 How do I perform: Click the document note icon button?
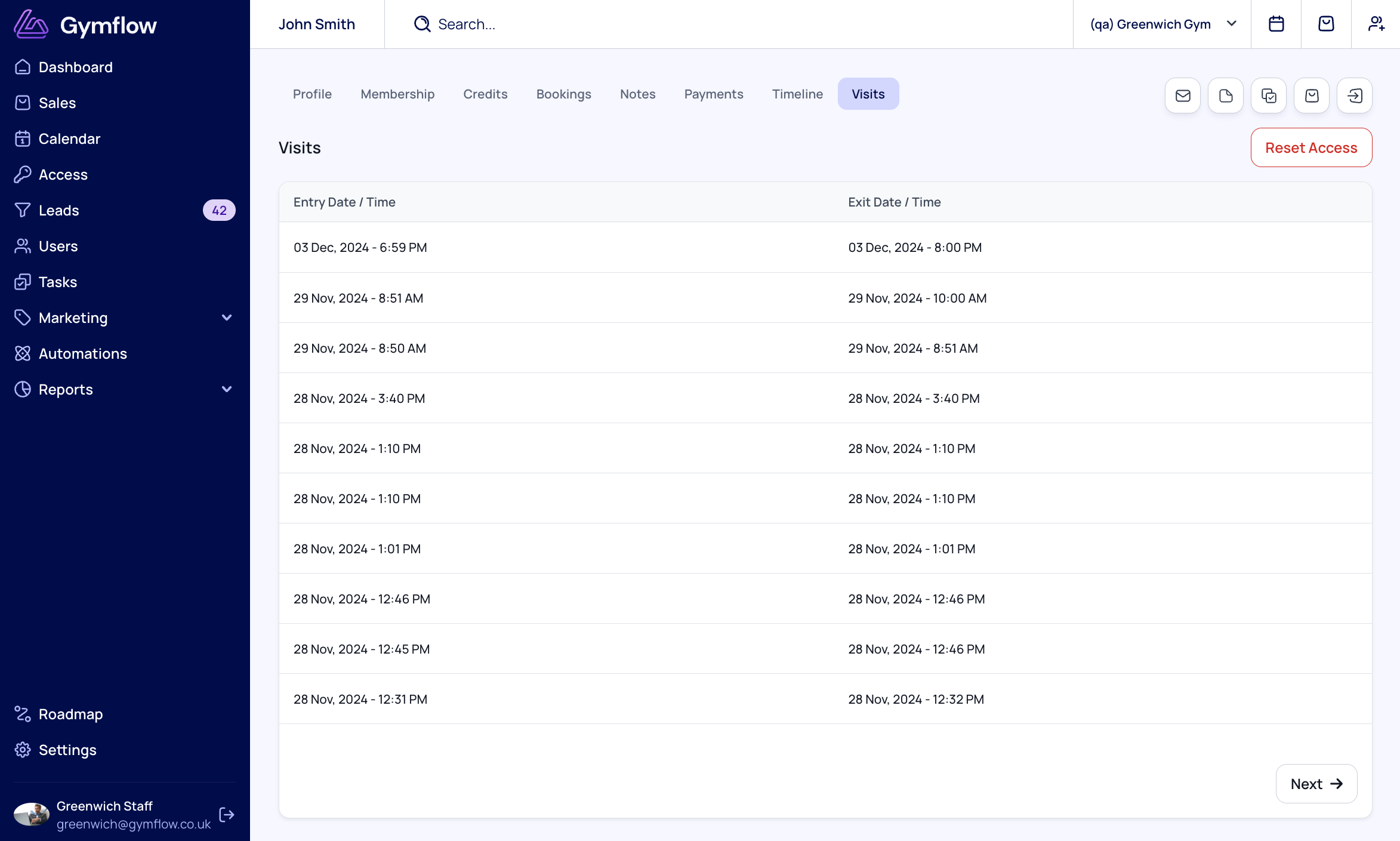1226,96
